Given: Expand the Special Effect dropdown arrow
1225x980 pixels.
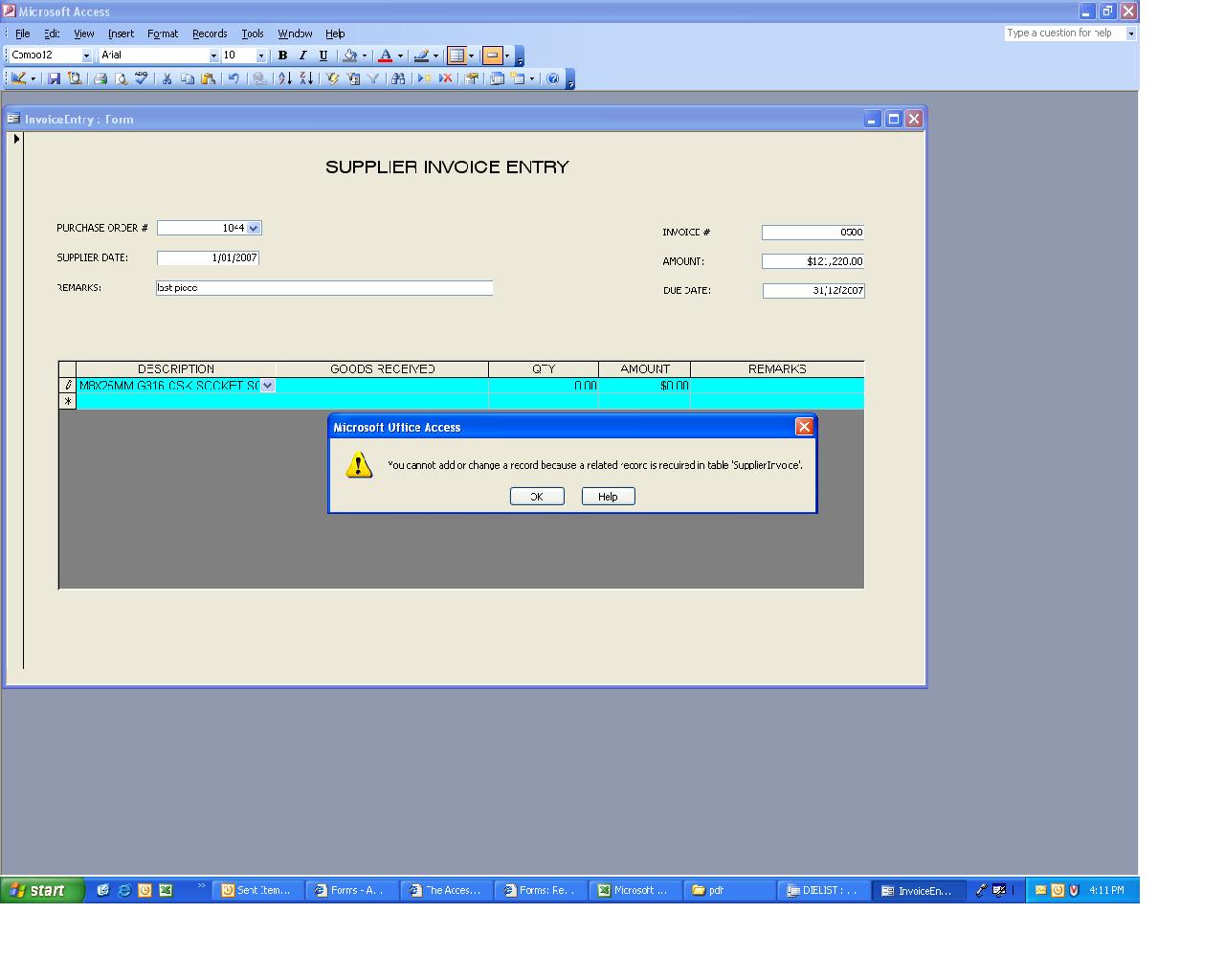Looking at the screenshot, I should tap(507, 56).
